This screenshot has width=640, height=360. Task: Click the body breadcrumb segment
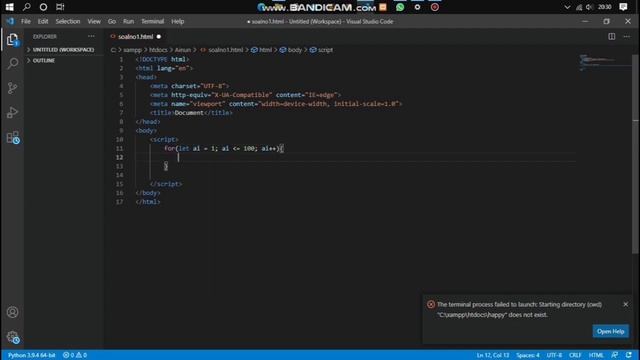click(x=295, y=50)
